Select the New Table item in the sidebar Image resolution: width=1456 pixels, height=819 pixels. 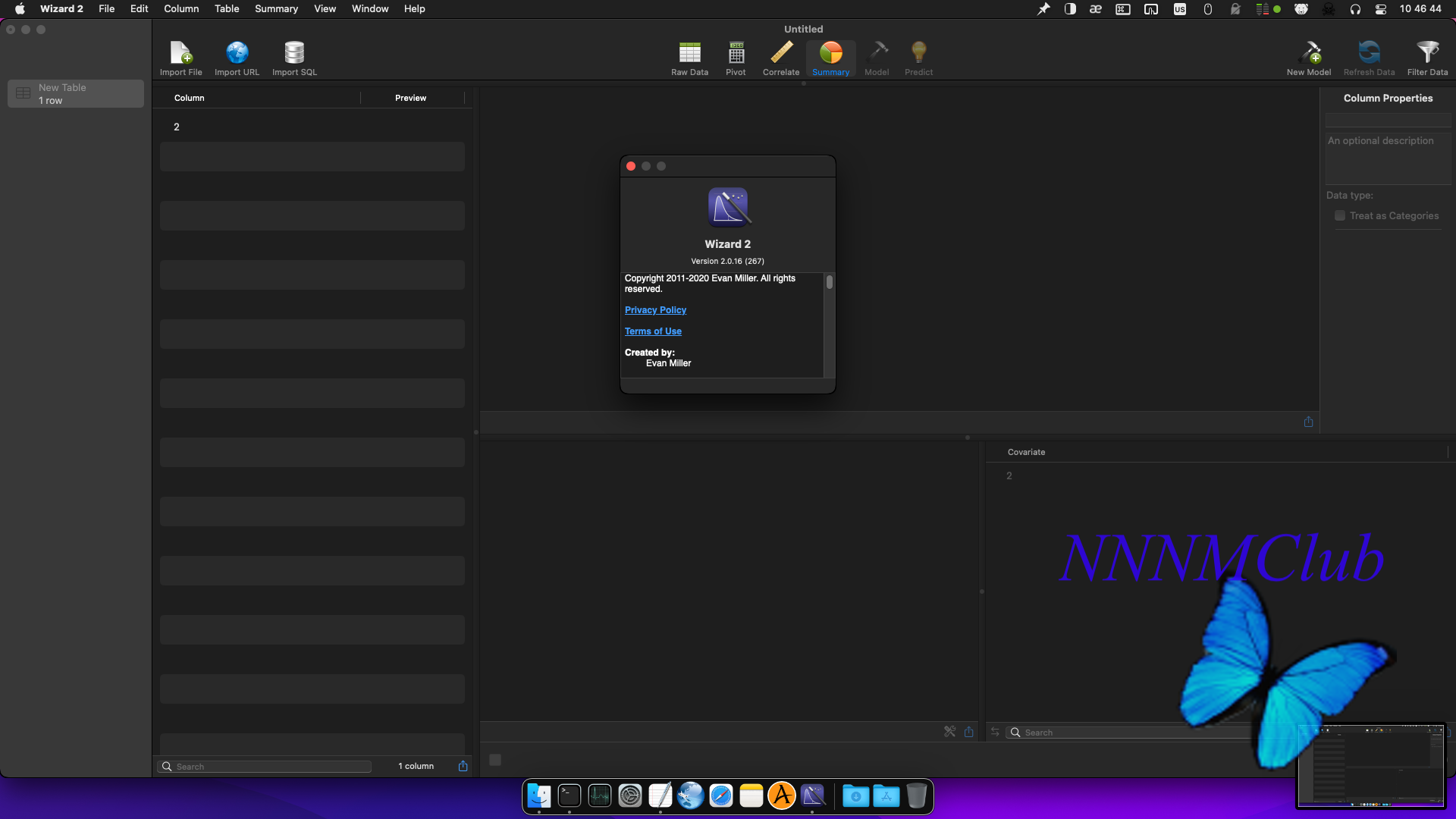pos(76,94)
